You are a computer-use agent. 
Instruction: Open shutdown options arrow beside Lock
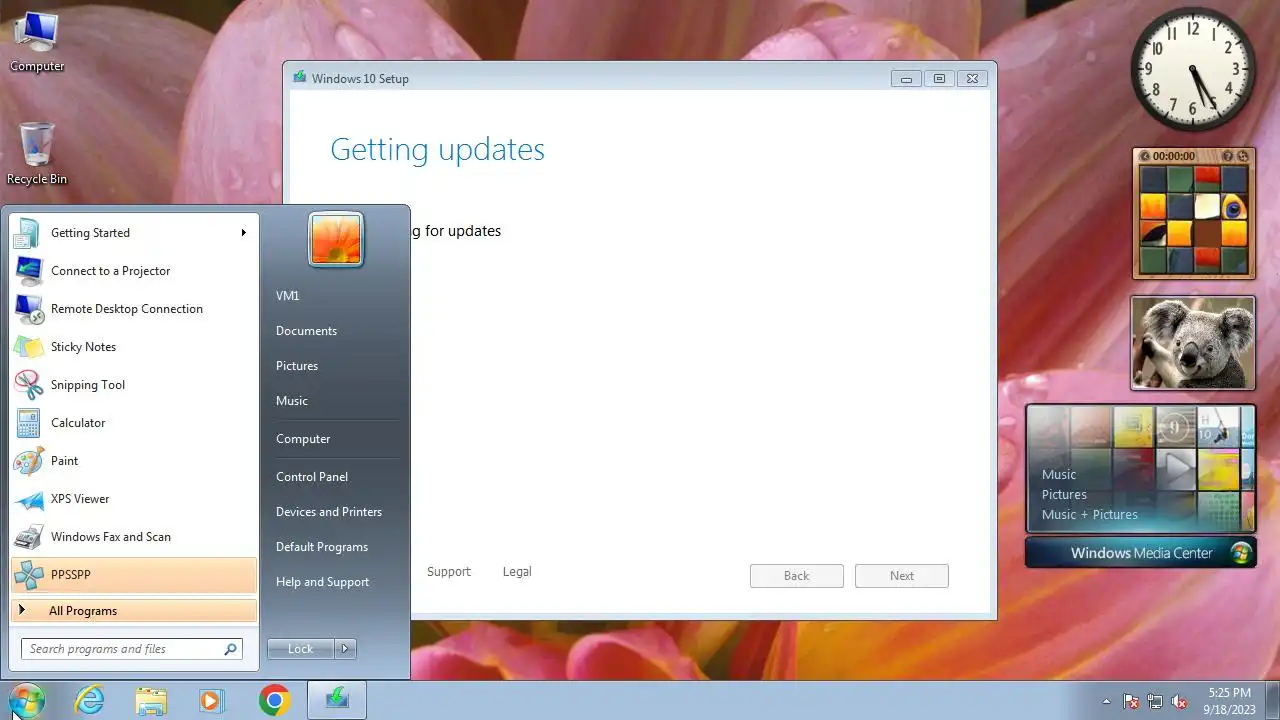[x=345, y=649]
